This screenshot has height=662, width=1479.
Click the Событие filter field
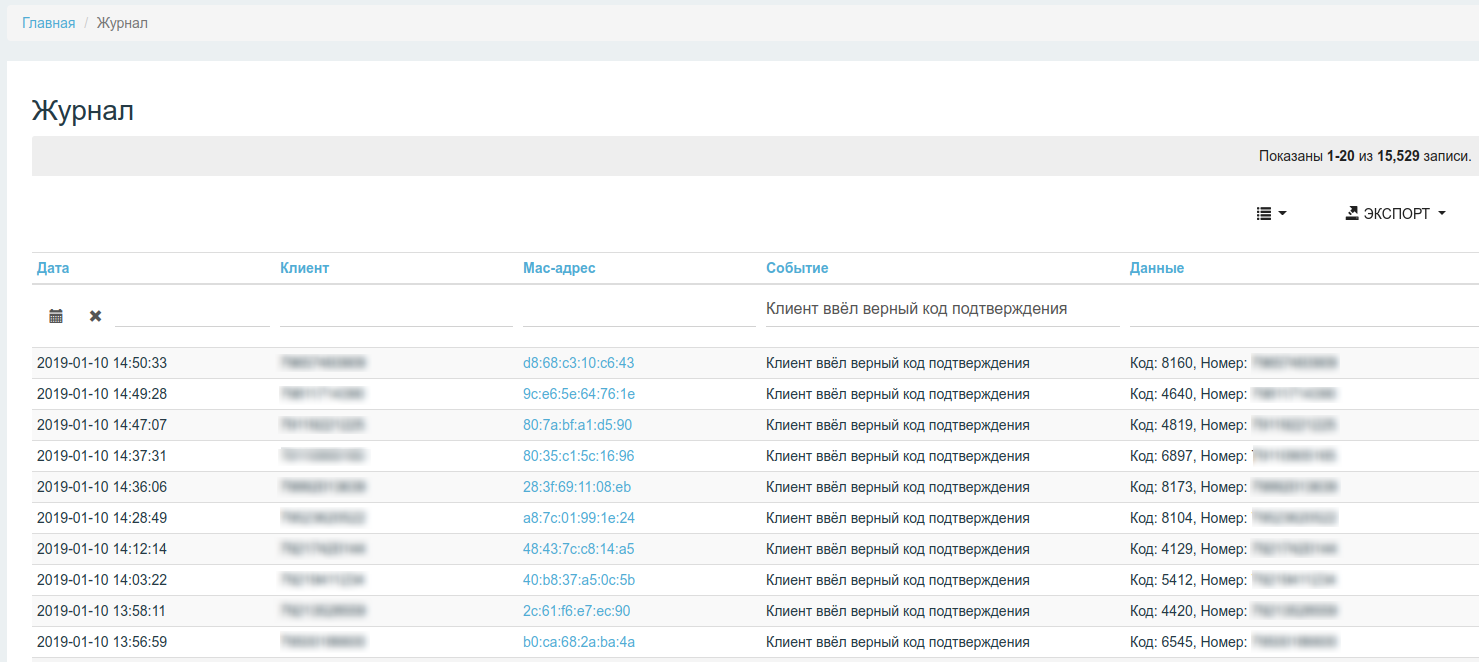click(x=942, y=310)
